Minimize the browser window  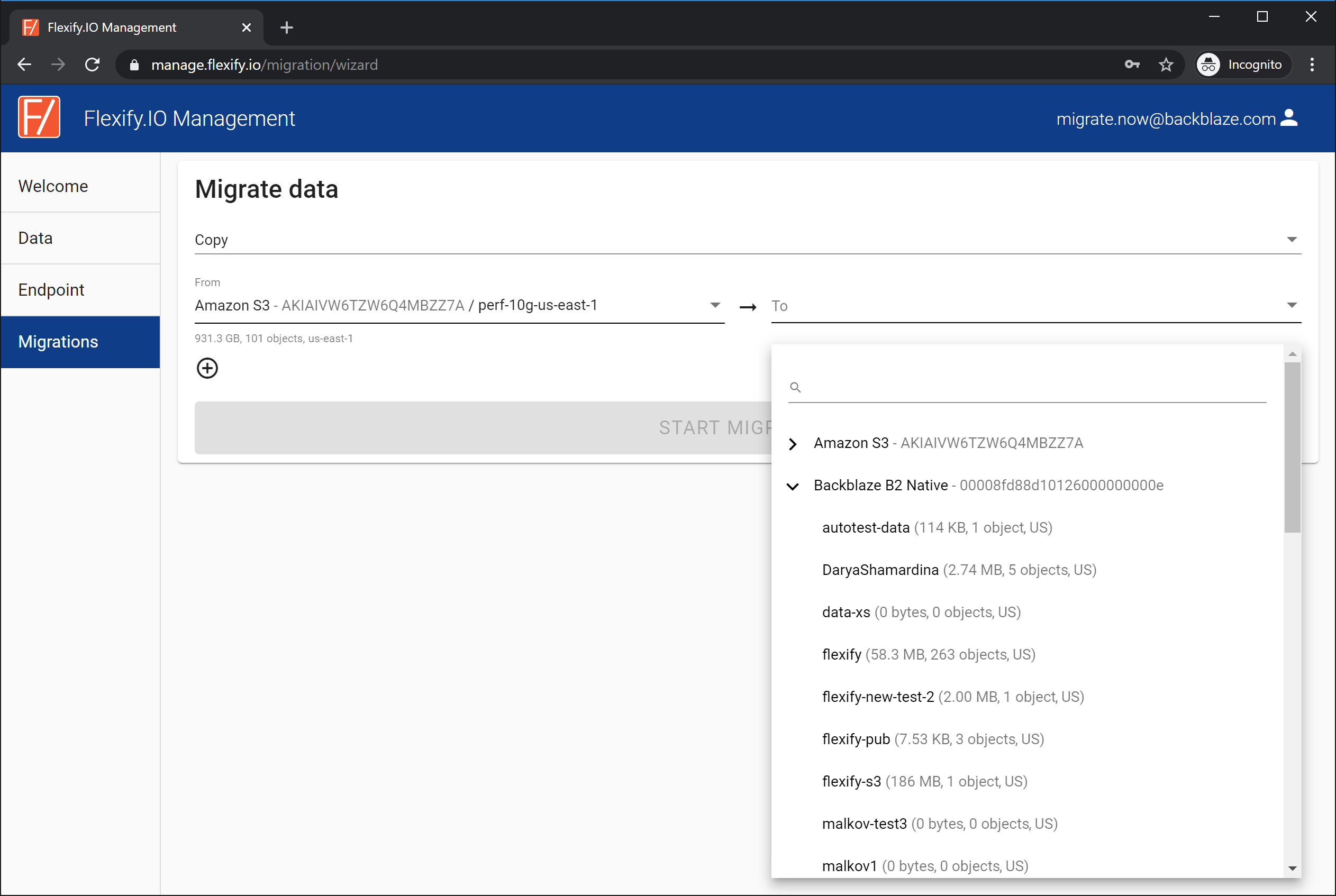[x=1214, y=17]
